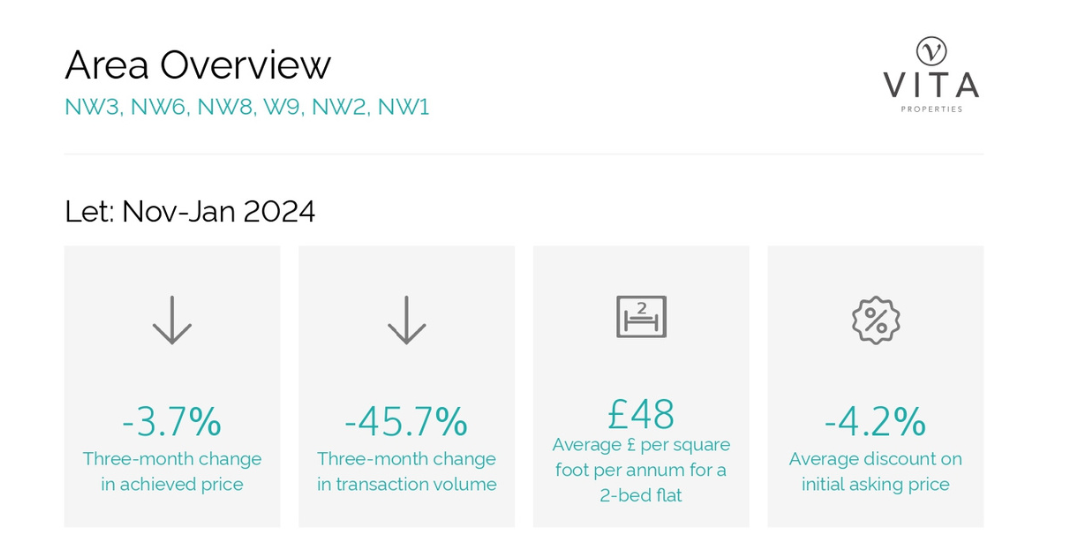Click the VITA wordmark text
This screenshot has height=540, width=1080.
(x=931, y=85)
